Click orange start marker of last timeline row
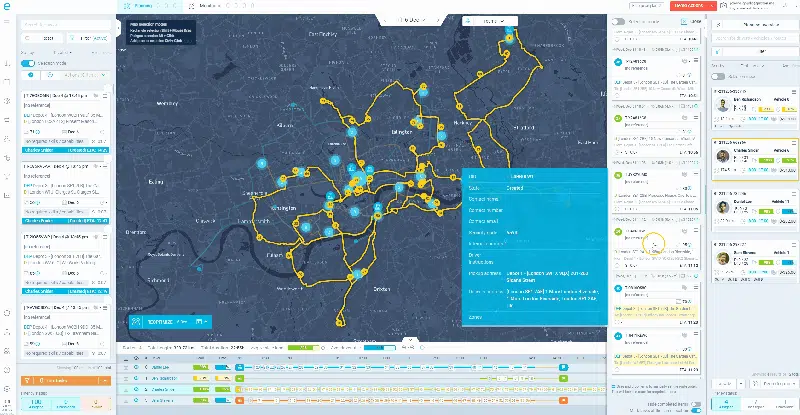800x415 pixels. [x=239, y=400]
